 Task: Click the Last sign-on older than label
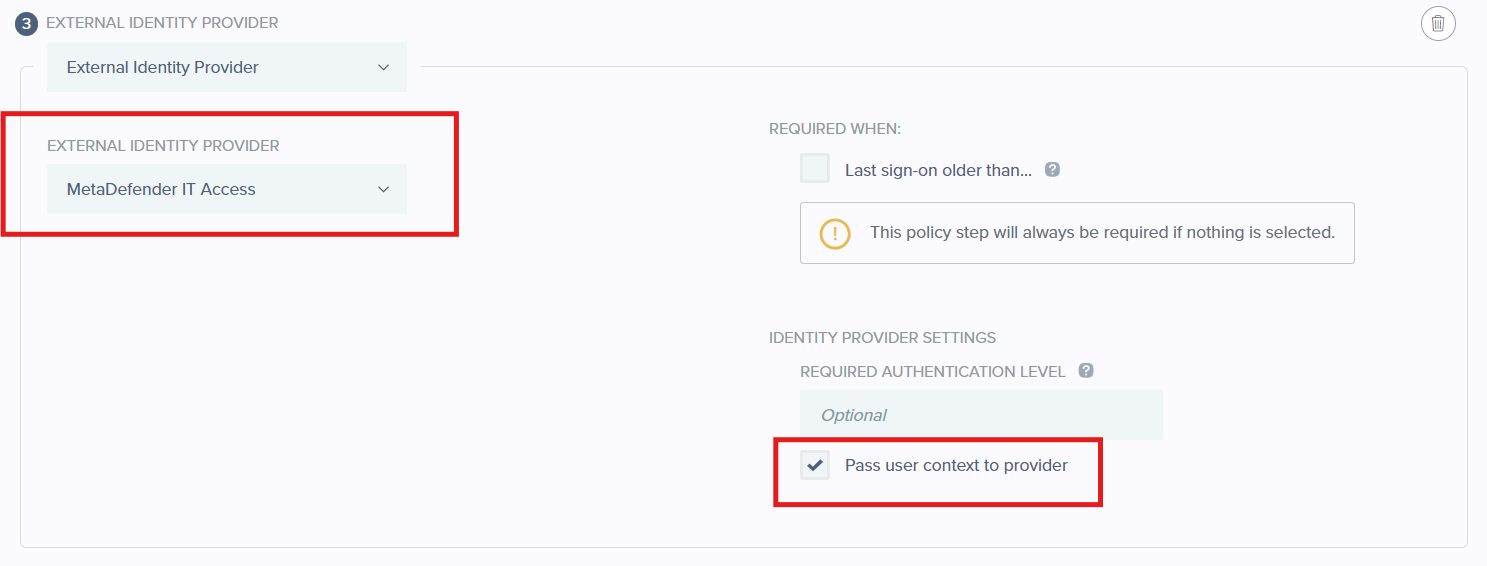pyautogui.click(x=938, y=170)
